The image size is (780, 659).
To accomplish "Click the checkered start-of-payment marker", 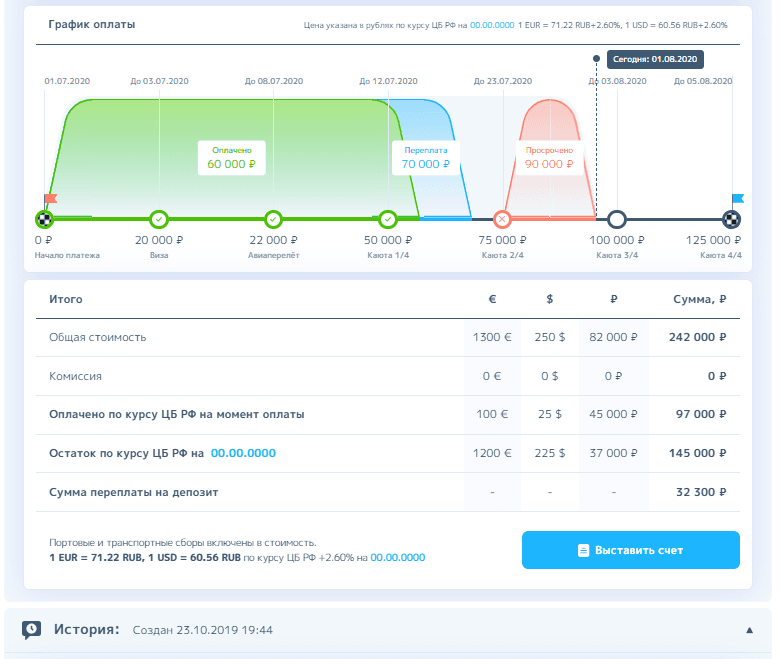I will pyautogui.click(x=44, y=219).
